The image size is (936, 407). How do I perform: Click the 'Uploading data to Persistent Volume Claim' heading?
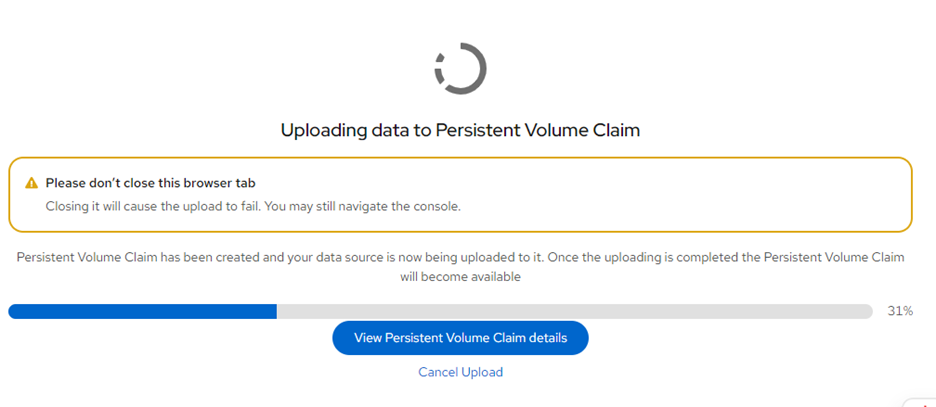point(460,129)
